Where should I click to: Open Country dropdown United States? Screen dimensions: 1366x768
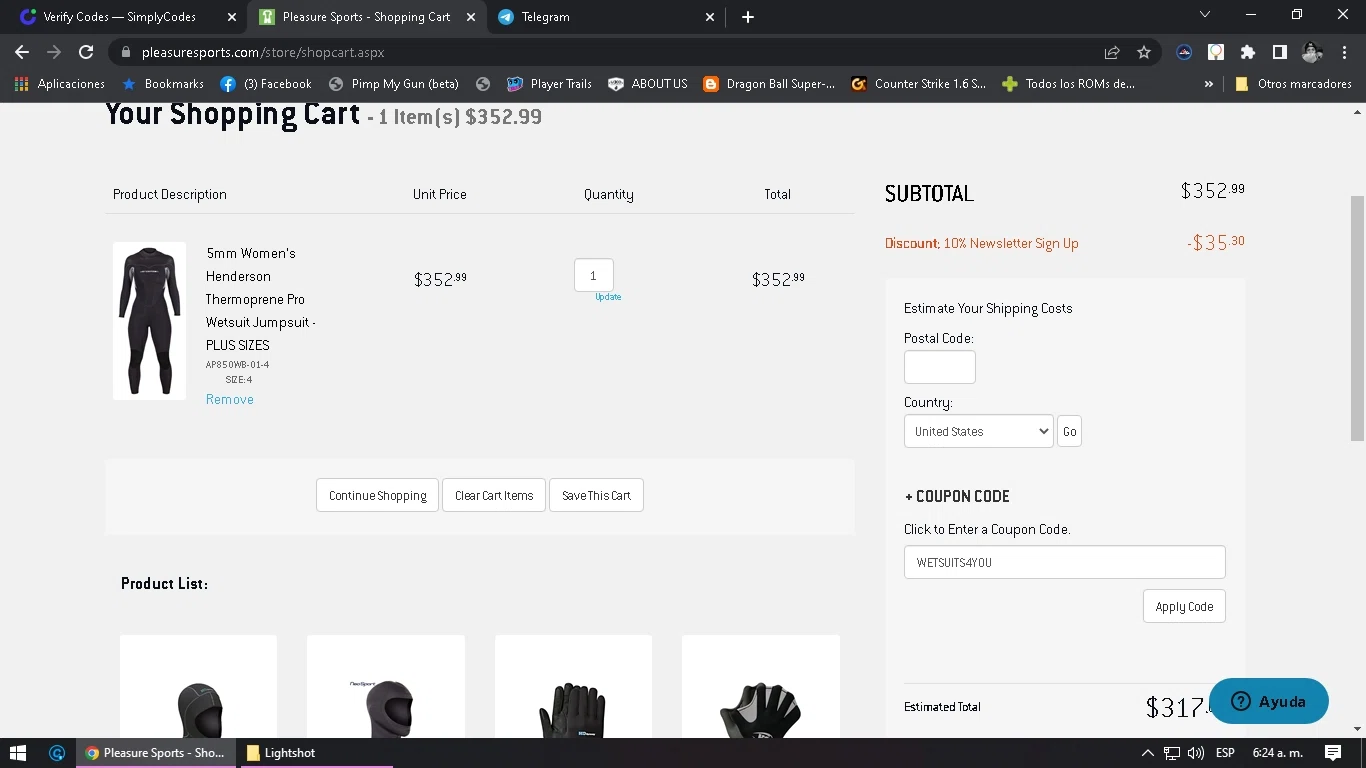(x=979, y=431)
